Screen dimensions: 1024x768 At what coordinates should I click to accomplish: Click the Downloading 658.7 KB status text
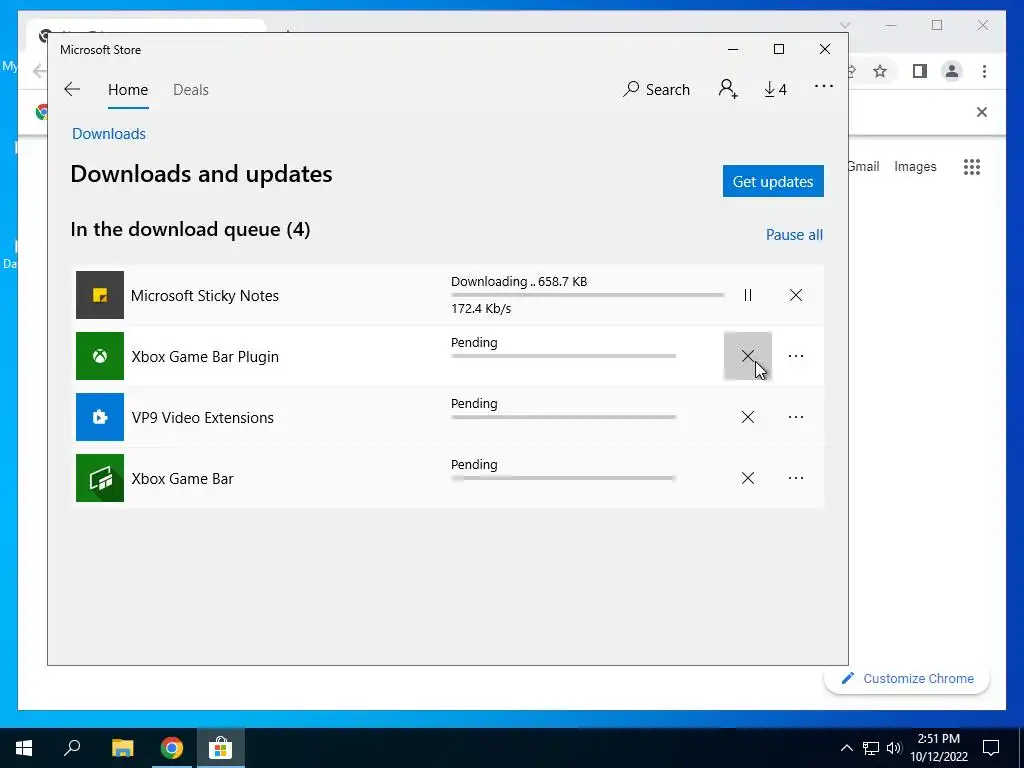click(x=519, y=281)
